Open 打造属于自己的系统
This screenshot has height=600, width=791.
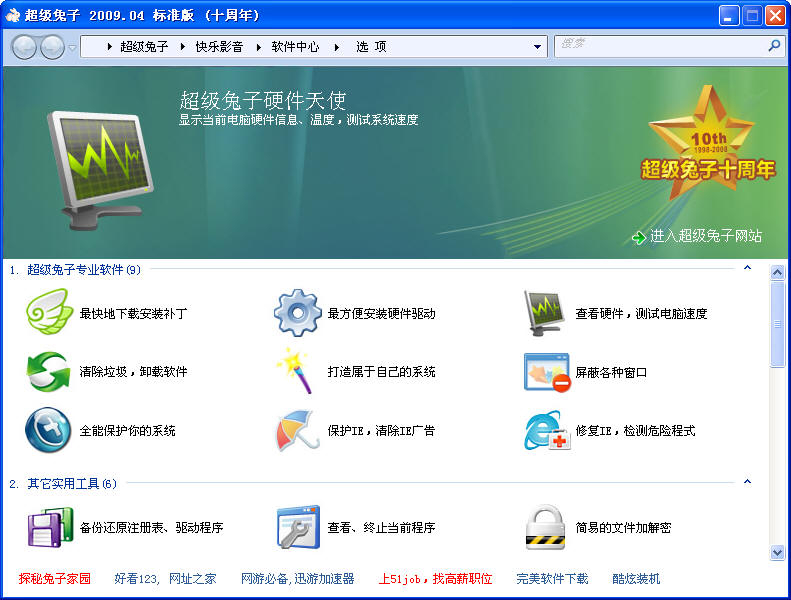click(x=381, y=372)
